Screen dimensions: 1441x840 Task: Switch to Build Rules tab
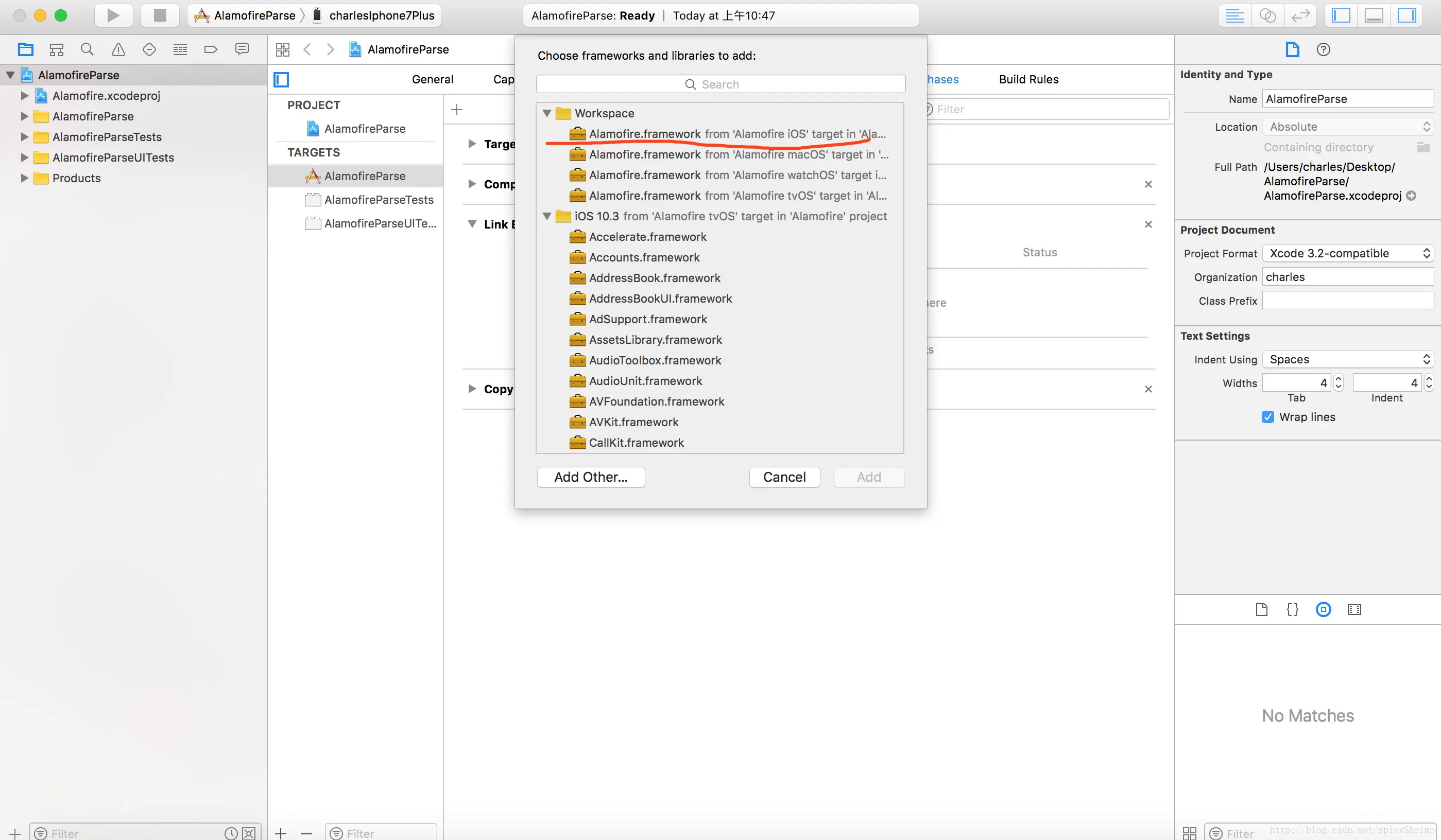(x=1028, y=79)
